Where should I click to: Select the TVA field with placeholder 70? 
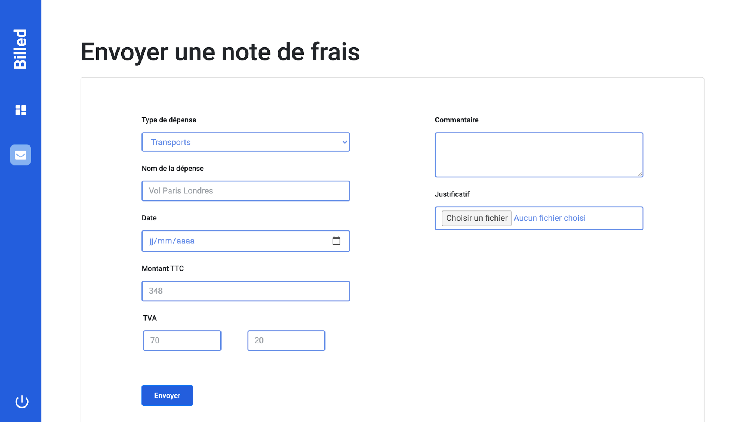click(x=182, y=341)
